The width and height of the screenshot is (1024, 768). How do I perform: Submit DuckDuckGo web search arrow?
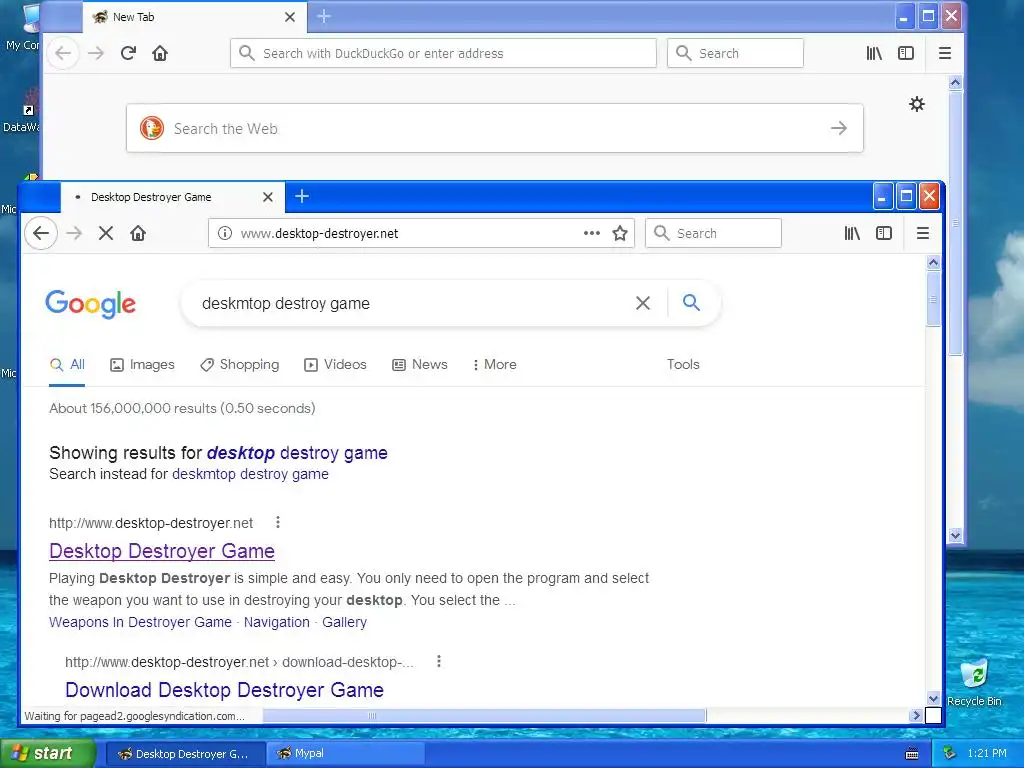pos(839,128)
